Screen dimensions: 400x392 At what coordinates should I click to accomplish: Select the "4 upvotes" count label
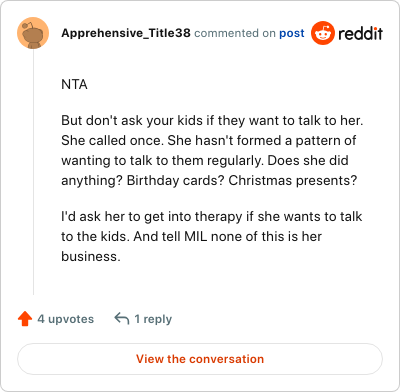point(66,319)
